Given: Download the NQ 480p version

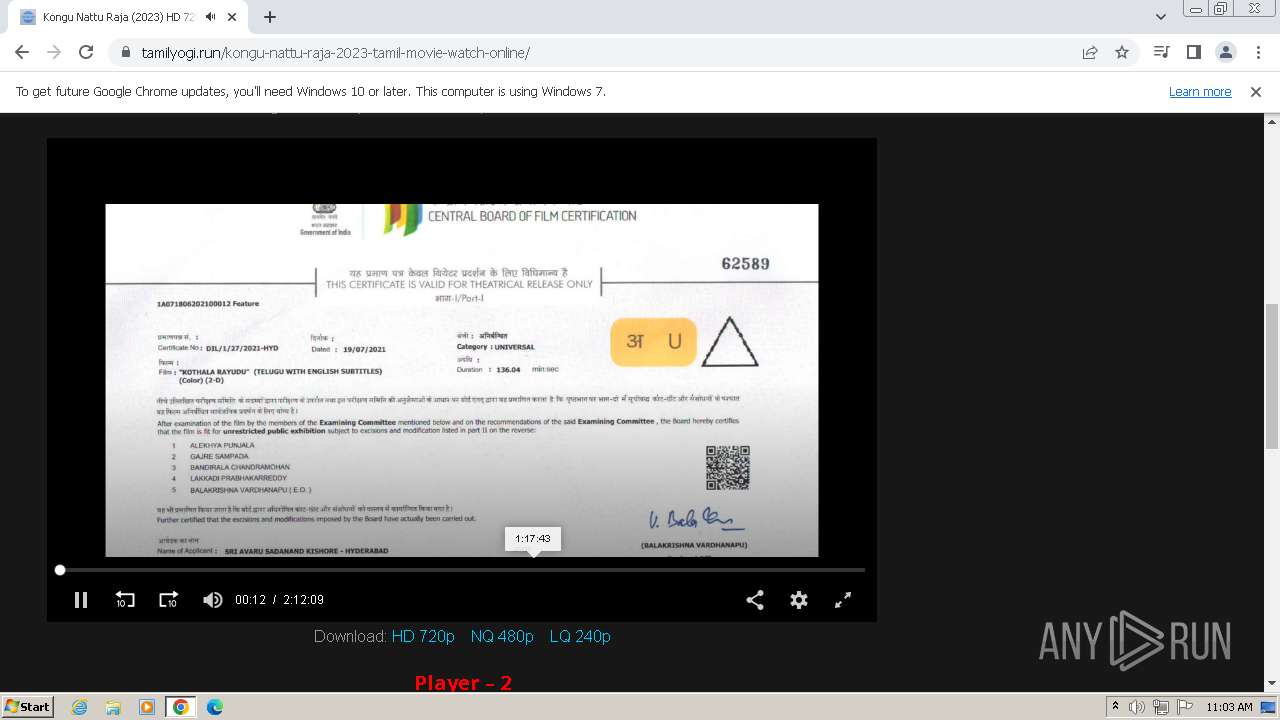Looking at the screenshot, I should pos(502,636).
